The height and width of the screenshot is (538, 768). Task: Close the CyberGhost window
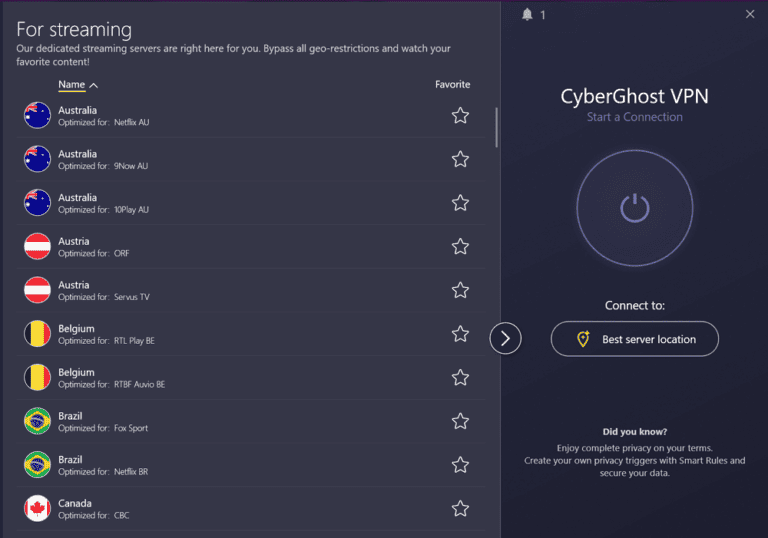click(x=750, y=14)
